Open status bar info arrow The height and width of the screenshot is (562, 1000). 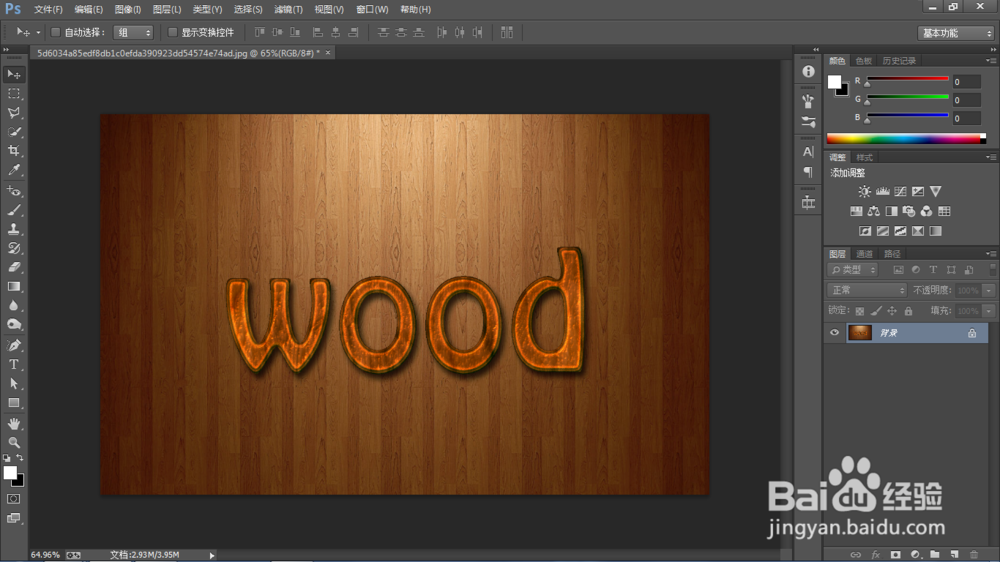[x=212, y=555]
